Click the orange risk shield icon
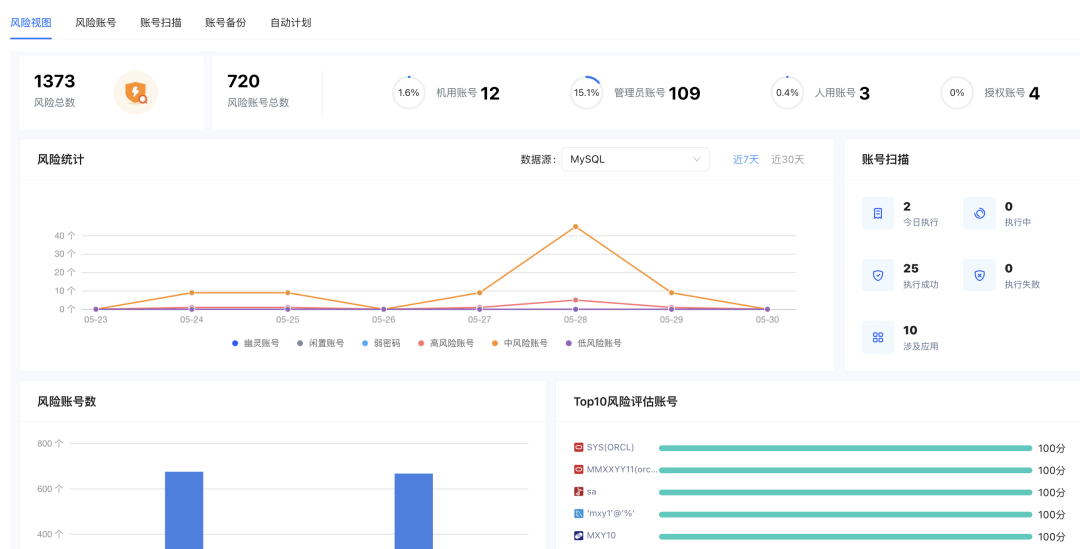This screenshot has width=1080, height=549. pyautogui.click(x=136, y=92)
